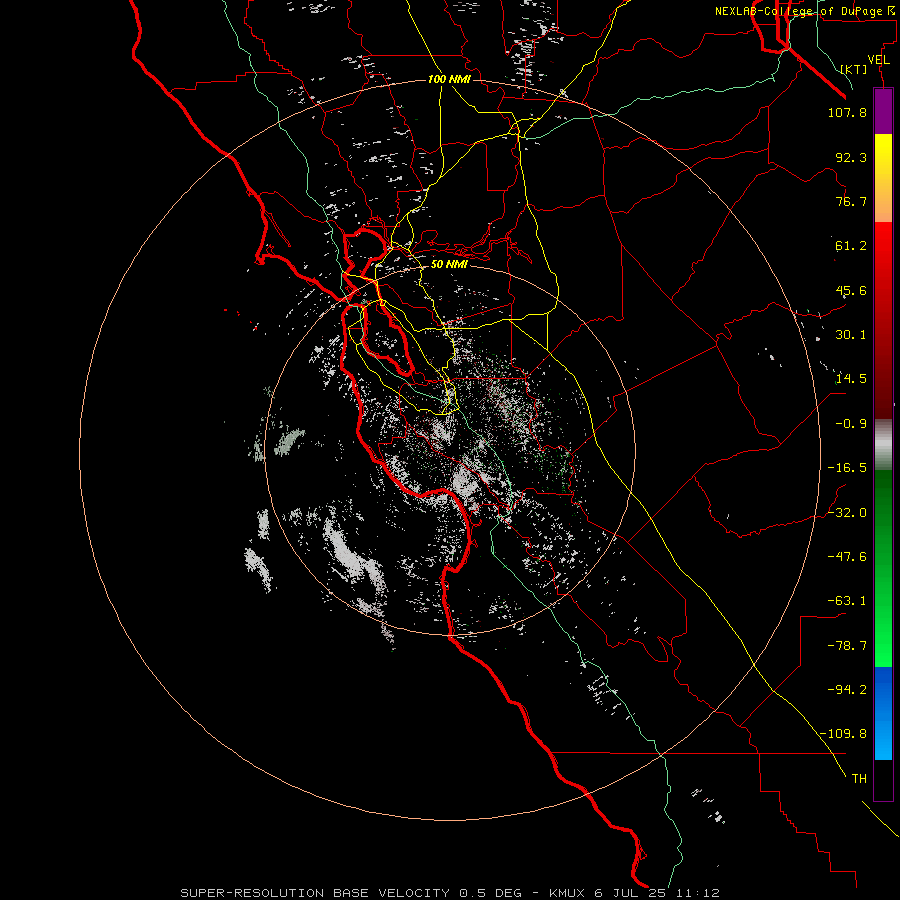
Task: Click the -32.0 velocity scale value
Action: (847, 513)
